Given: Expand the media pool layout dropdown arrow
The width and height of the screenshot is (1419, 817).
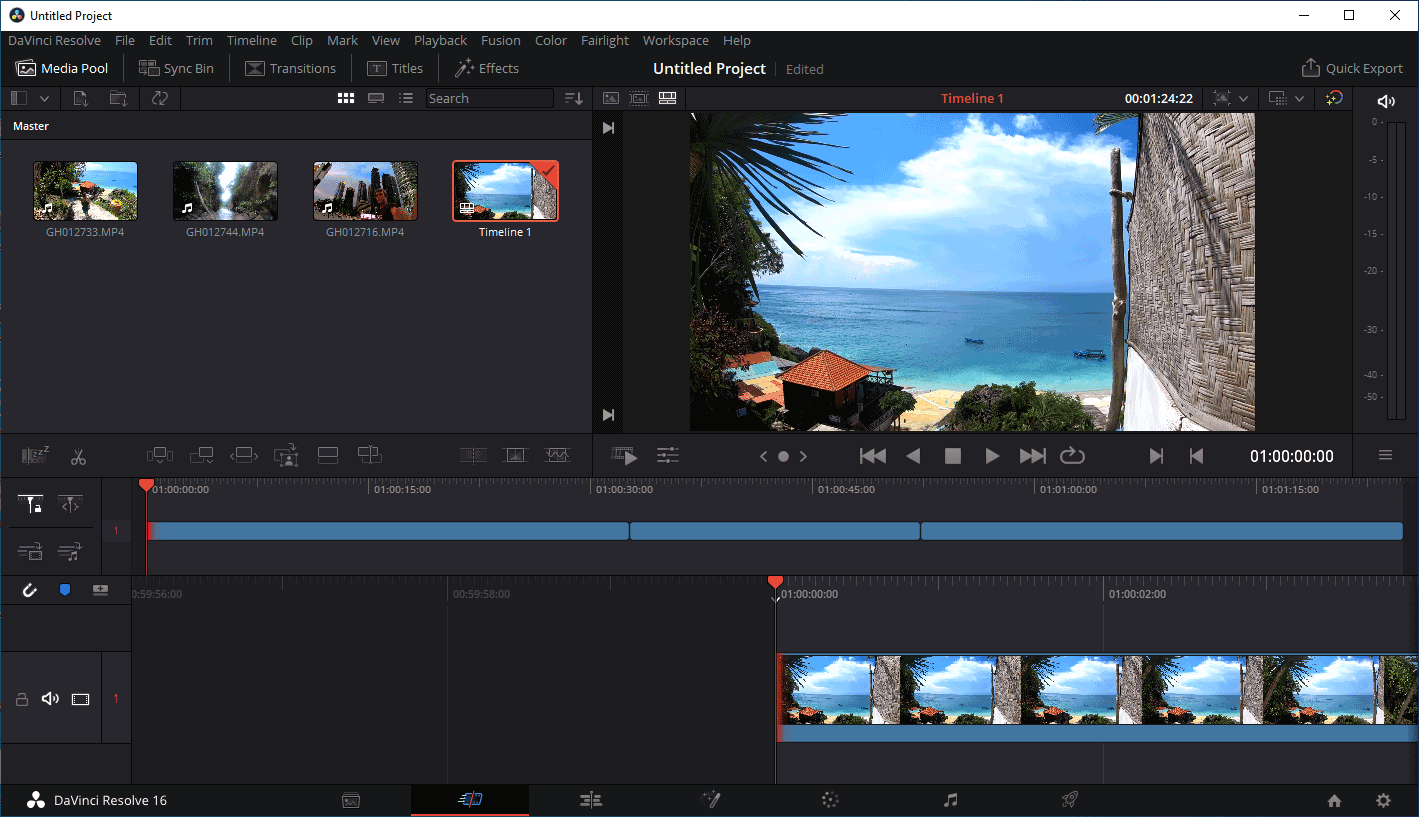Looking at the screenshot, I should (44, 98).
